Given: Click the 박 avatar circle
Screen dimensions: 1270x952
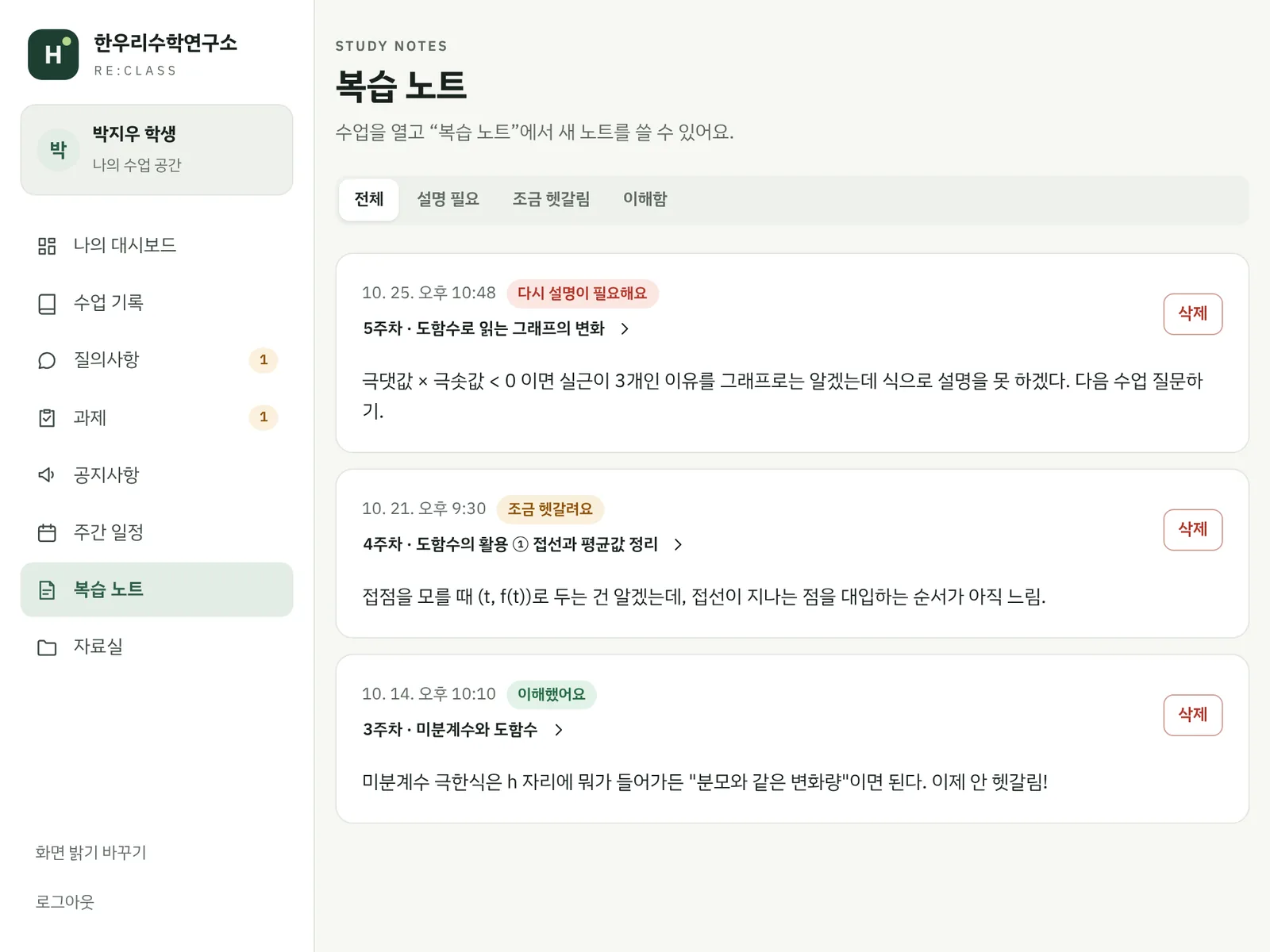Looking at the screenshot, I should pyautogui.click(x=59, y=150).
